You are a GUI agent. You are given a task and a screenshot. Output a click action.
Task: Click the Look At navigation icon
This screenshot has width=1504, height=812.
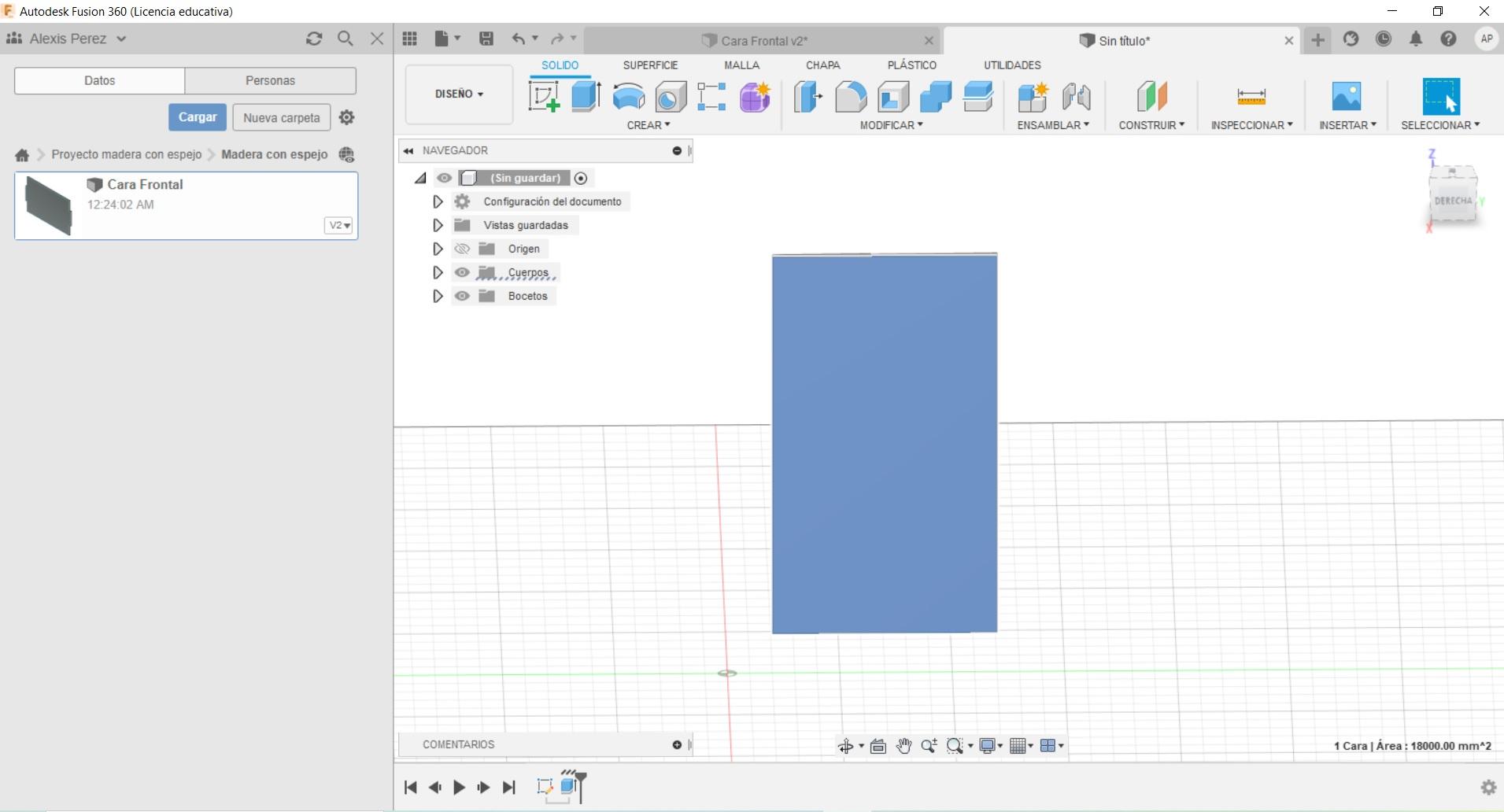(x=878, y=746)
